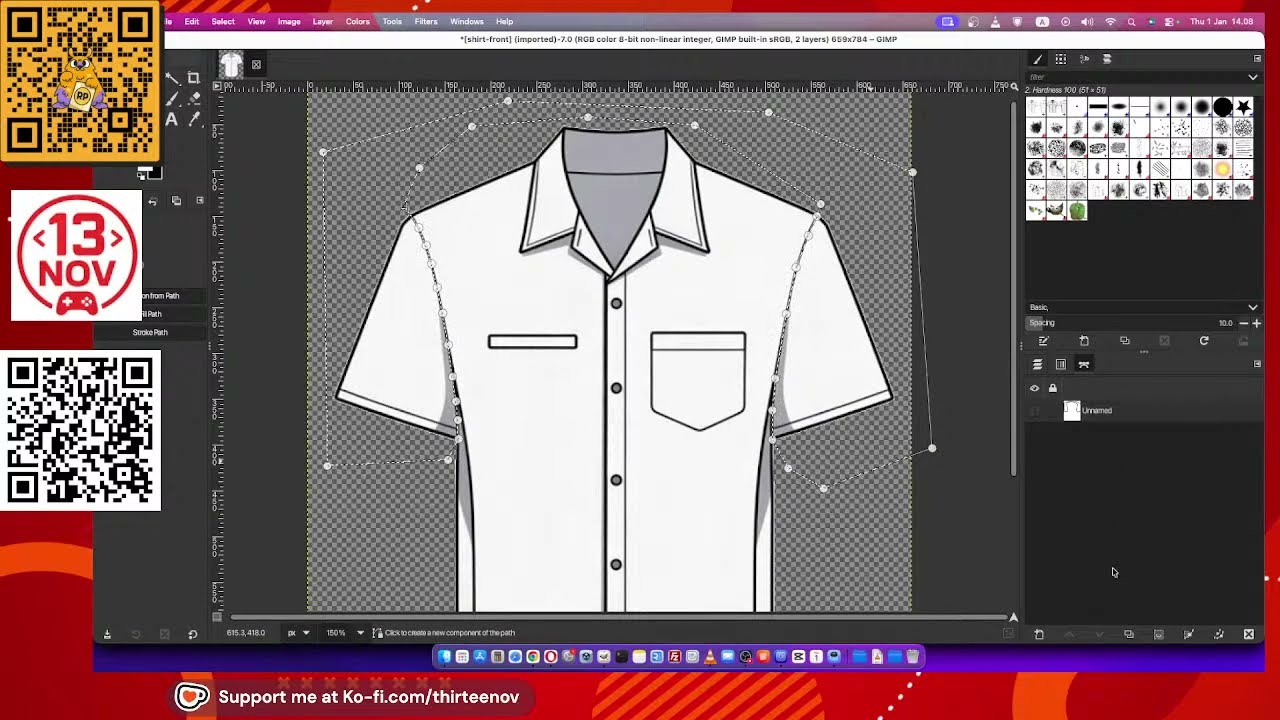Open the foreground/background color swatch
Image resolution: width=1280 pixels, height=720 pixels.
point(148,174)
